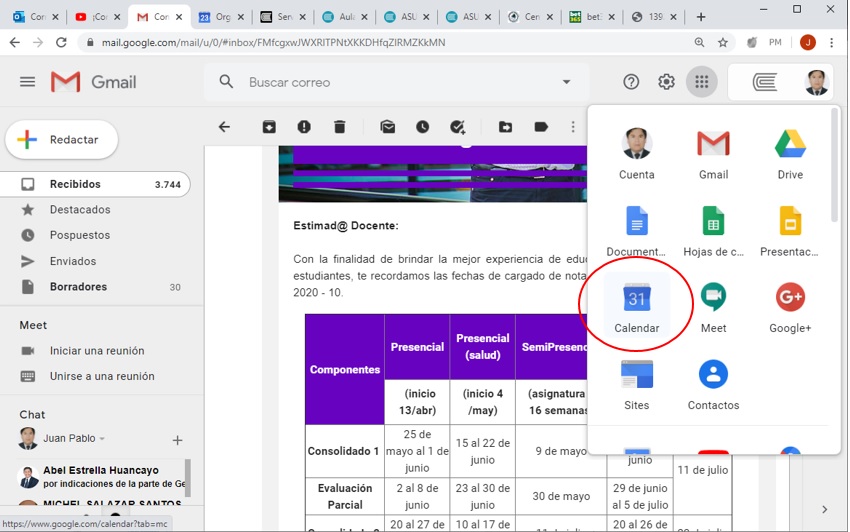Open a new browser tab
850x532 pixels.
pyautogui.click(x=701, y=17)
